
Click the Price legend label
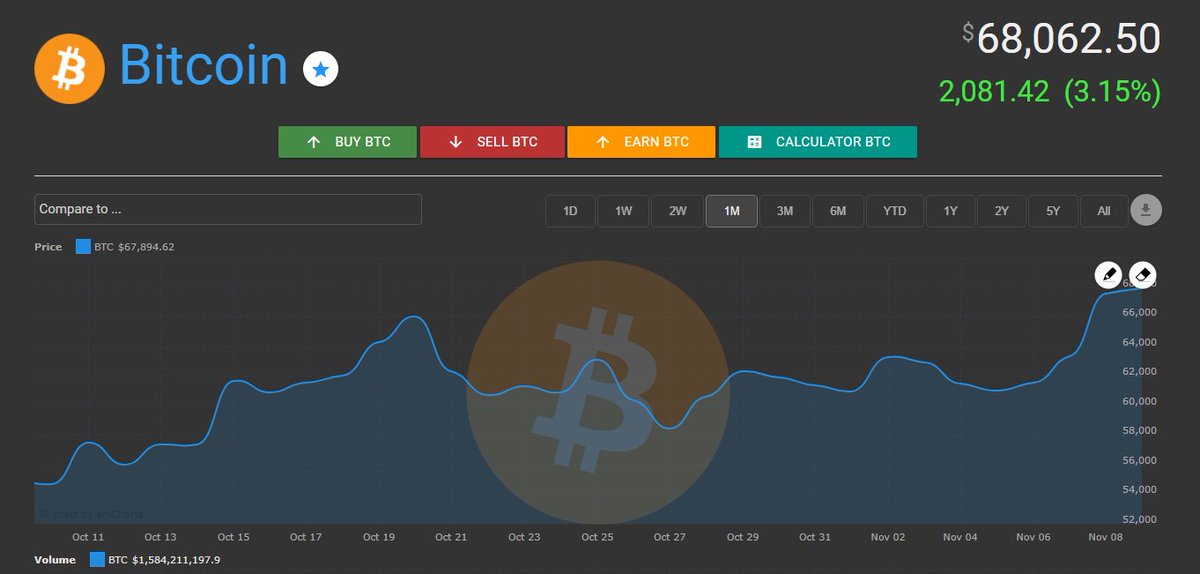click(x=48, y=247)
